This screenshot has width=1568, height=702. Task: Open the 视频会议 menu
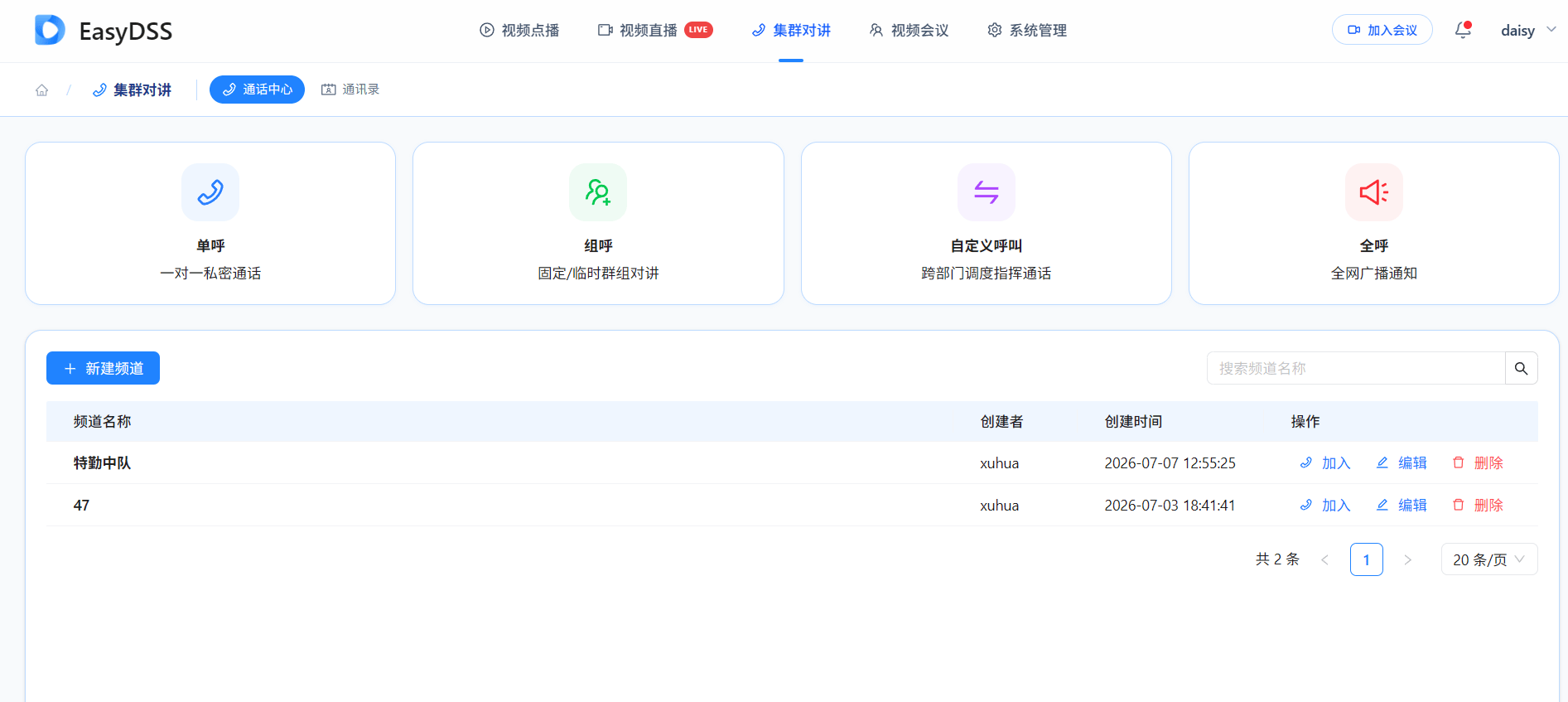click(x=909, y=31)
